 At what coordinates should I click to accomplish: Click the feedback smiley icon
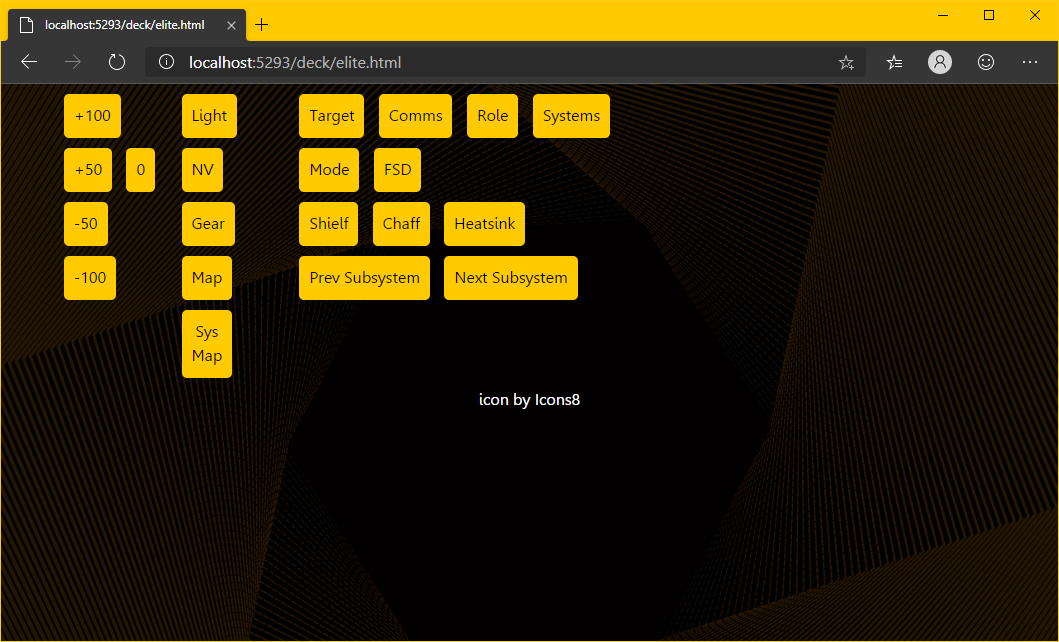986,62
